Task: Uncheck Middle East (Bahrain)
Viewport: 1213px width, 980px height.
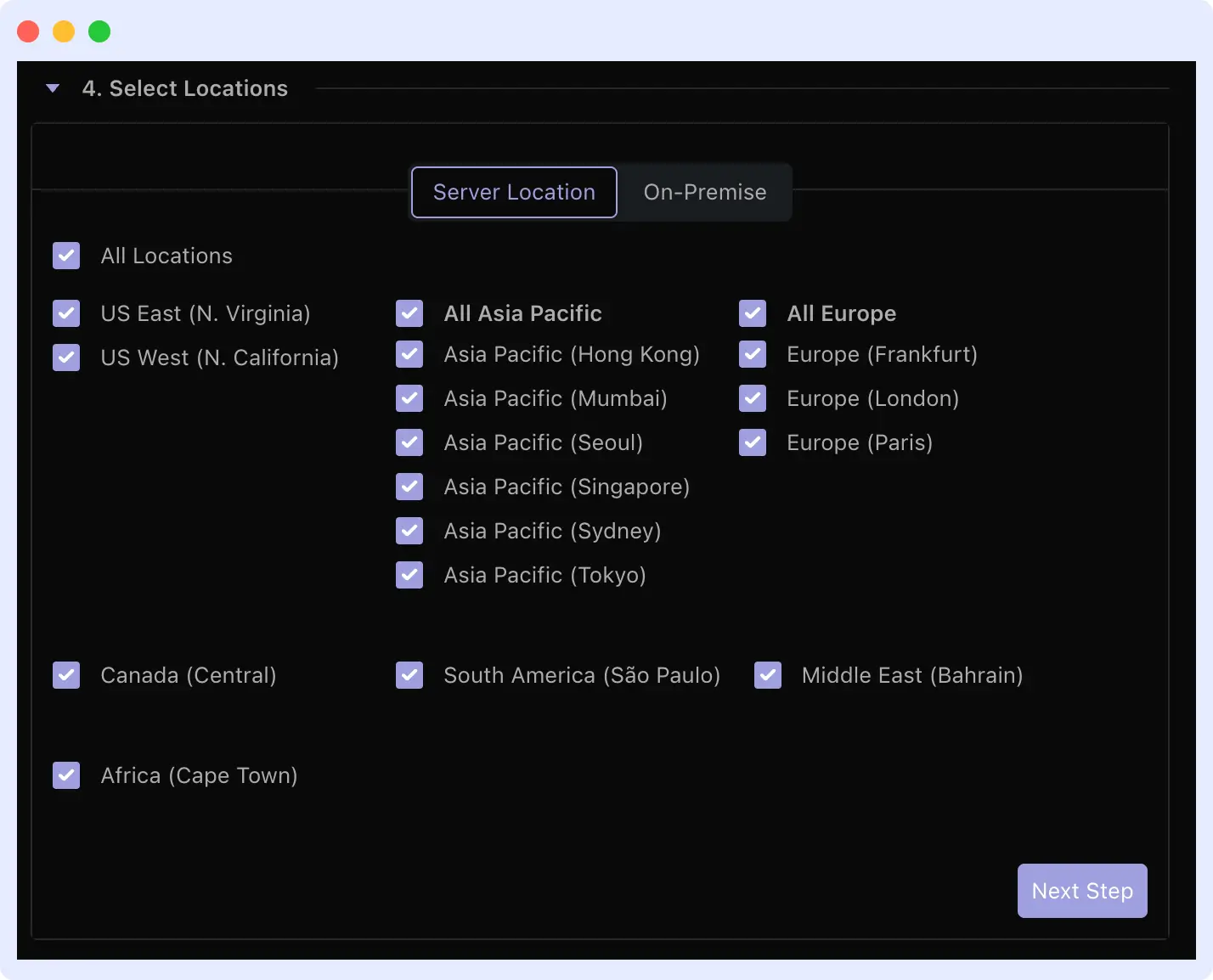Action: tap(767, 675)
